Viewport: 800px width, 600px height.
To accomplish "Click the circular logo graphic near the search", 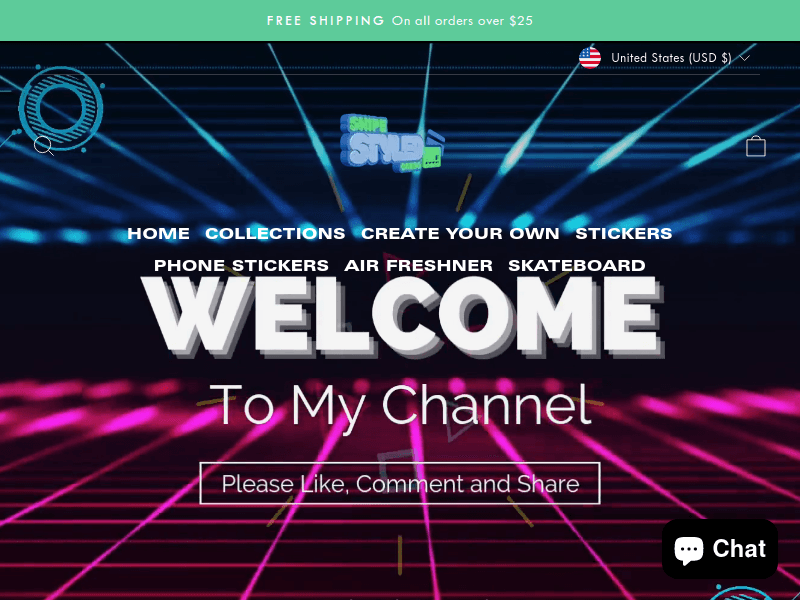I will tap(61, 109).
